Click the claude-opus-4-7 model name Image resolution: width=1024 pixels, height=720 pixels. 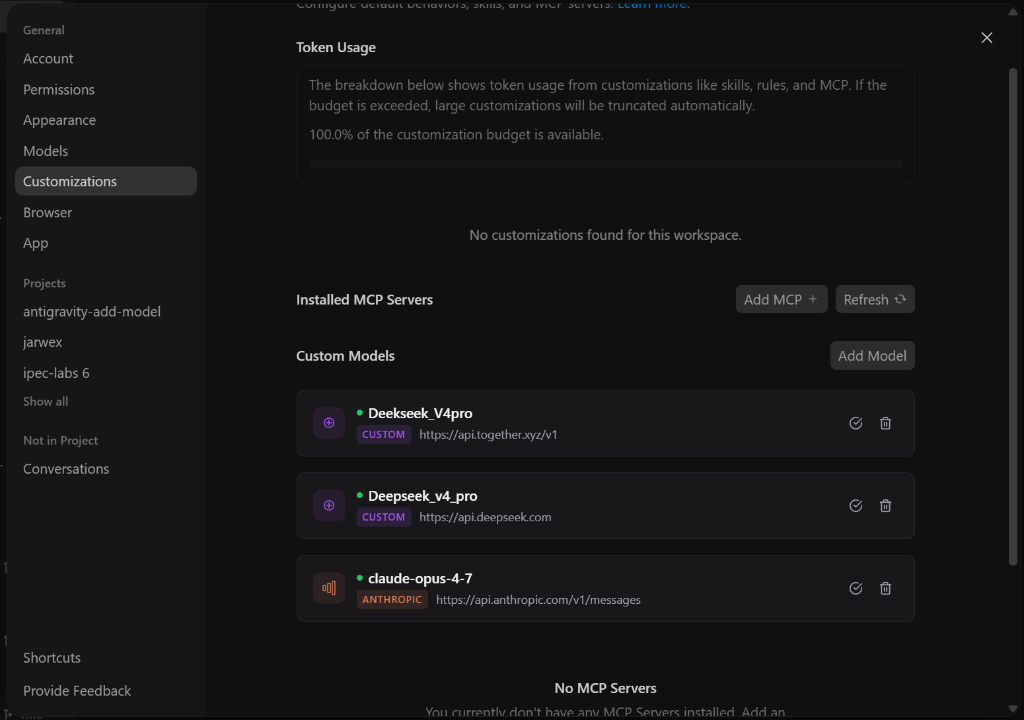pos(420,578)
